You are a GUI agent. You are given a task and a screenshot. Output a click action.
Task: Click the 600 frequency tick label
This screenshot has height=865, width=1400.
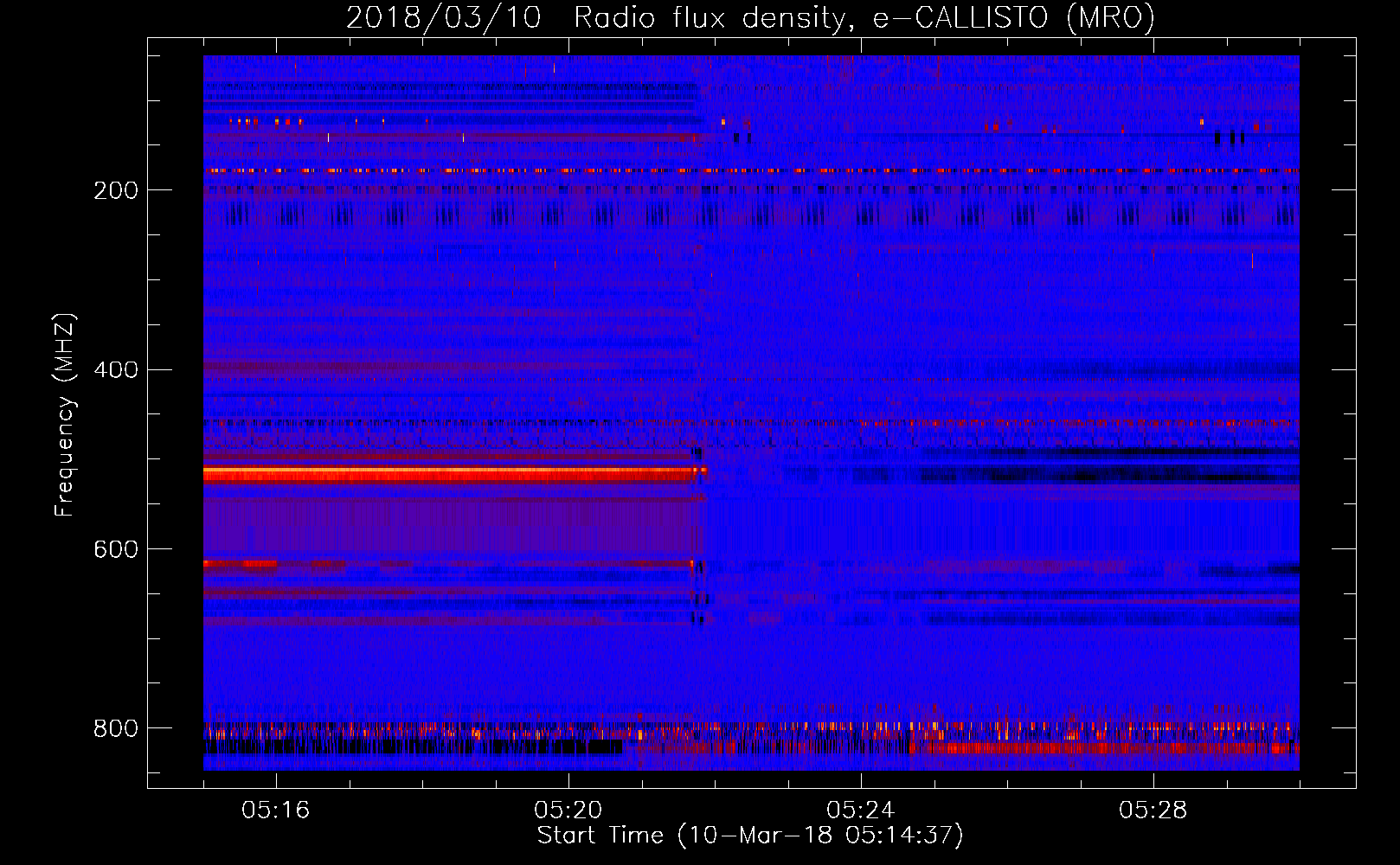116,550
